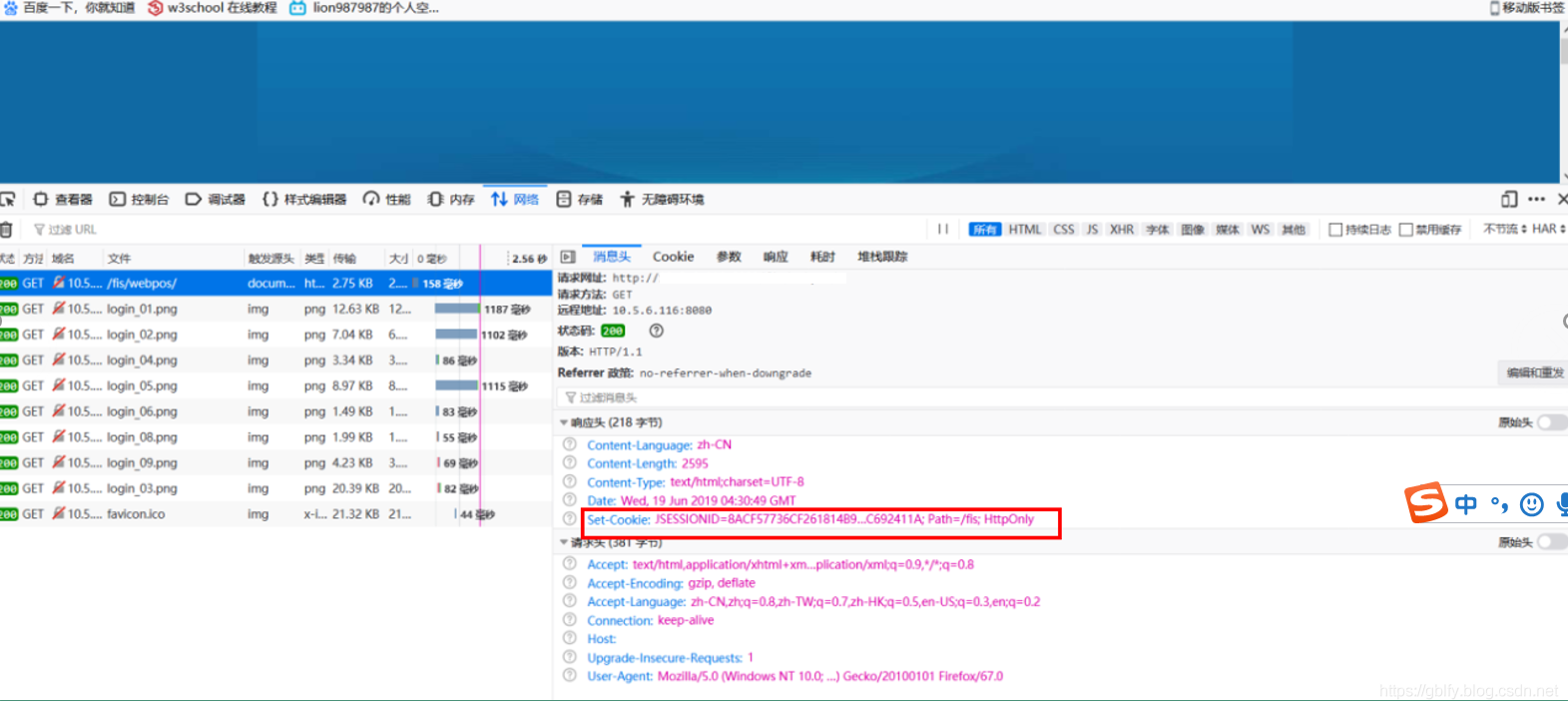Filter requests by Media (媒体)

[1228, 230]
